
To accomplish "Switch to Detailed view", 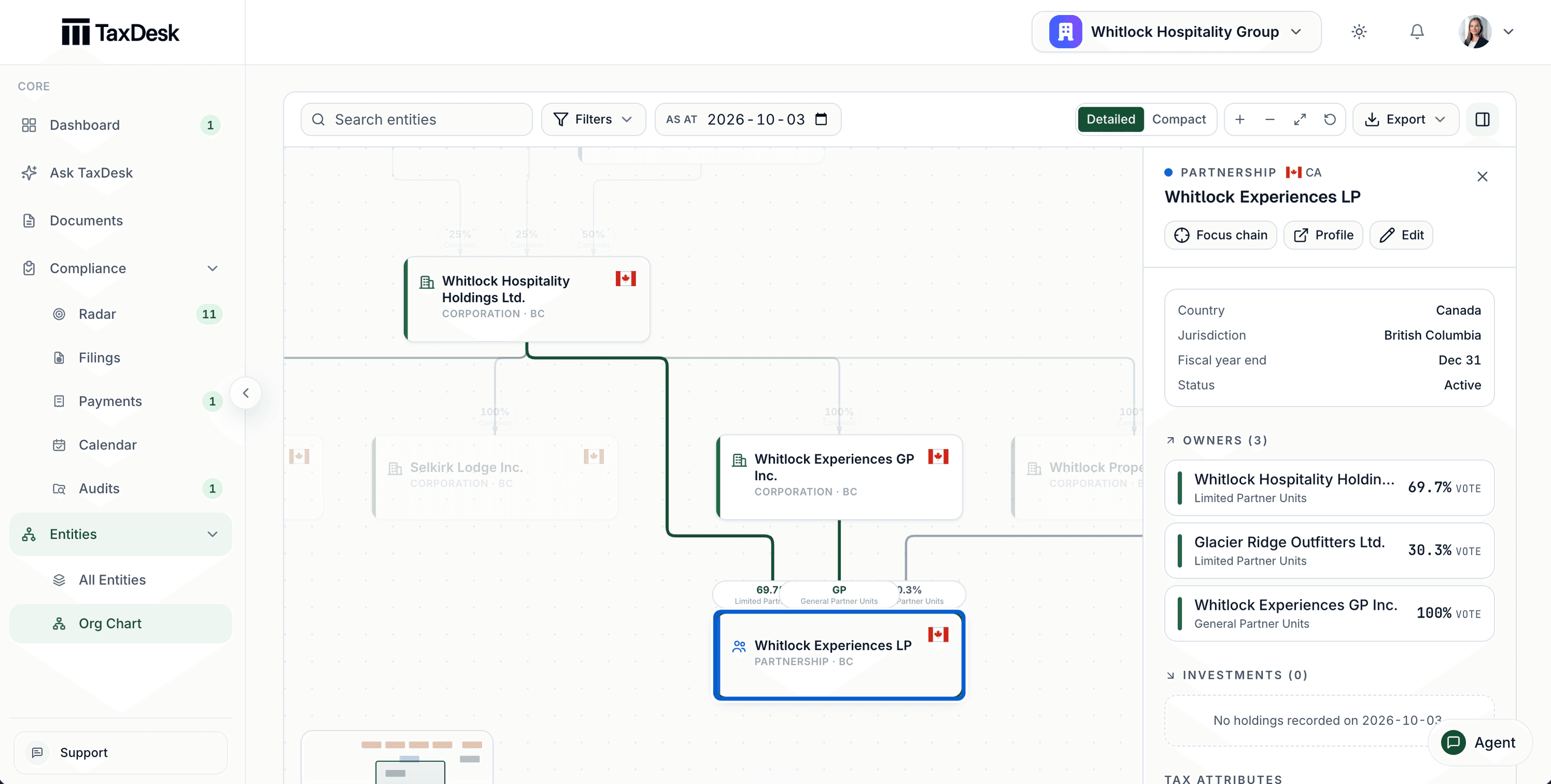I will (1110, 119).
